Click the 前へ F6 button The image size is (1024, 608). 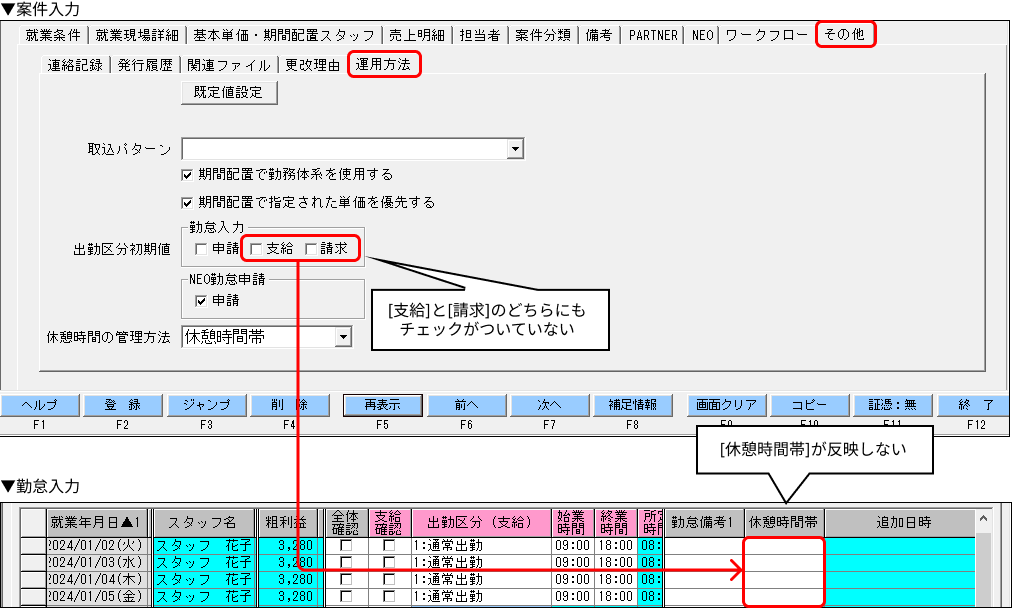466,405
